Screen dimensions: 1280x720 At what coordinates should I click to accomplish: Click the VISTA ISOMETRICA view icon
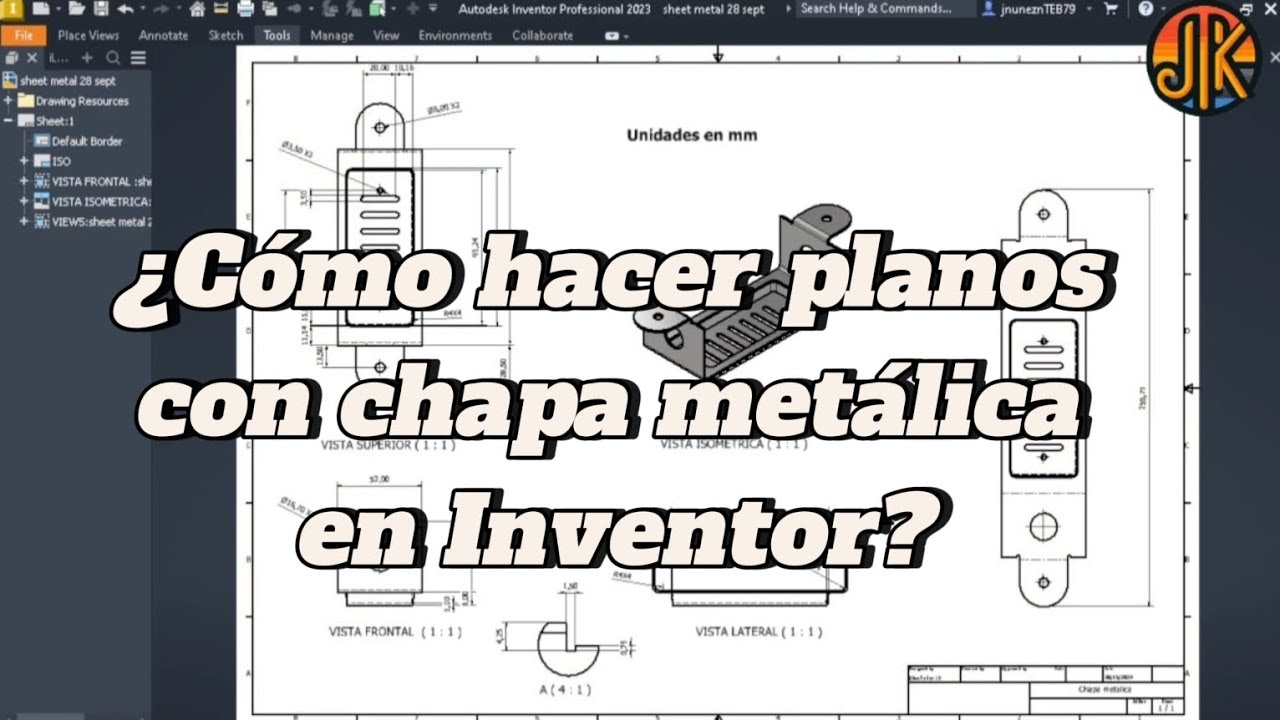pyautogui.click(x=42, y=201)
